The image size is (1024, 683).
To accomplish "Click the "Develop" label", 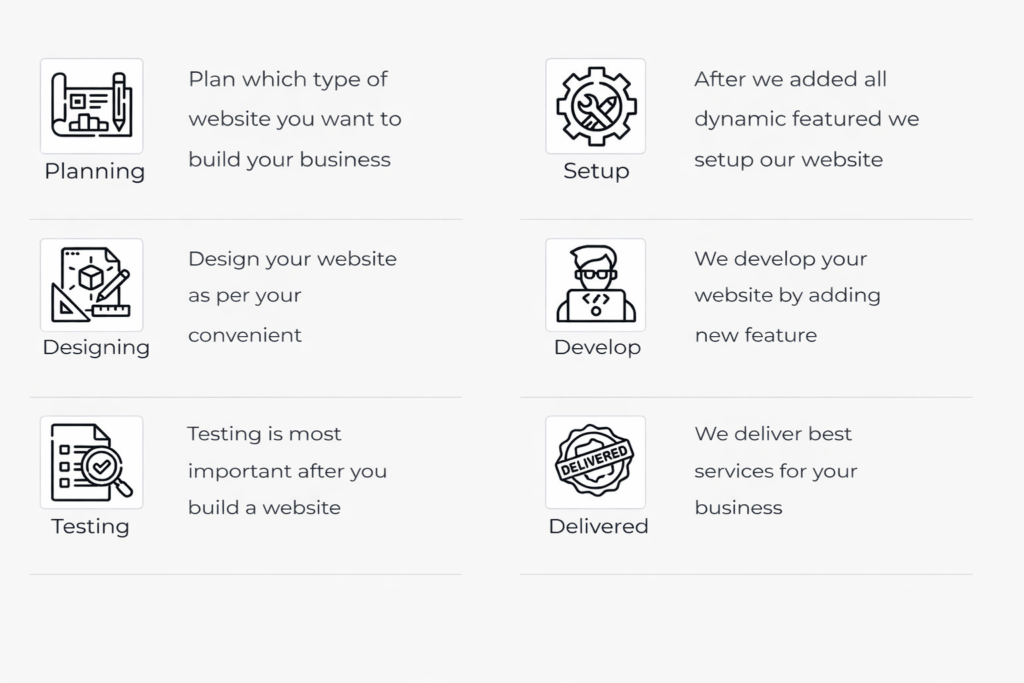I will [597, 348].
